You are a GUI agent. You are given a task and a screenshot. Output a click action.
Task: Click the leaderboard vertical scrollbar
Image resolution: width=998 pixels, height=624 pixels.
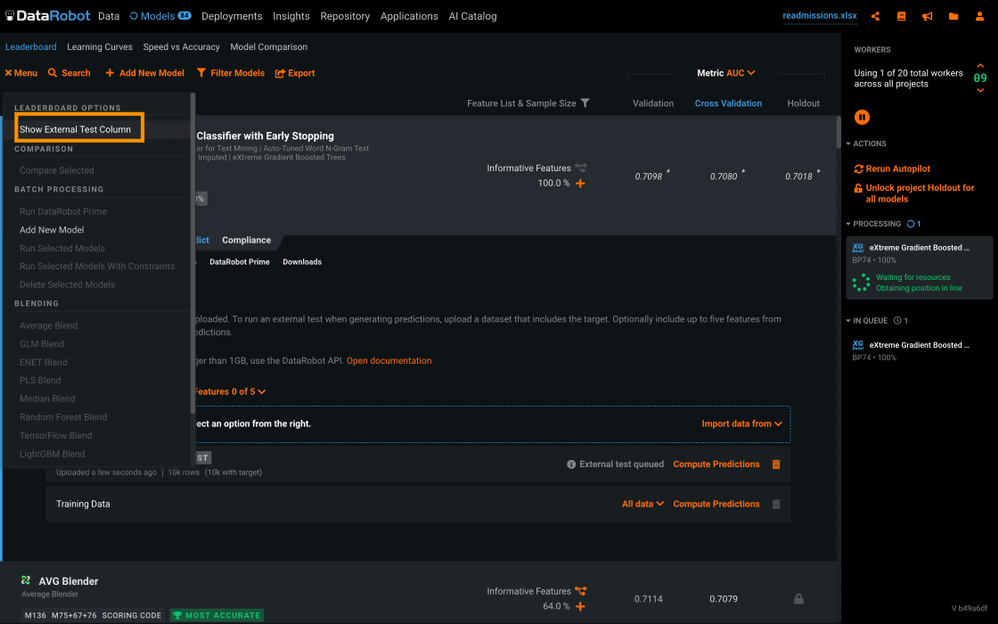(839, 132)
